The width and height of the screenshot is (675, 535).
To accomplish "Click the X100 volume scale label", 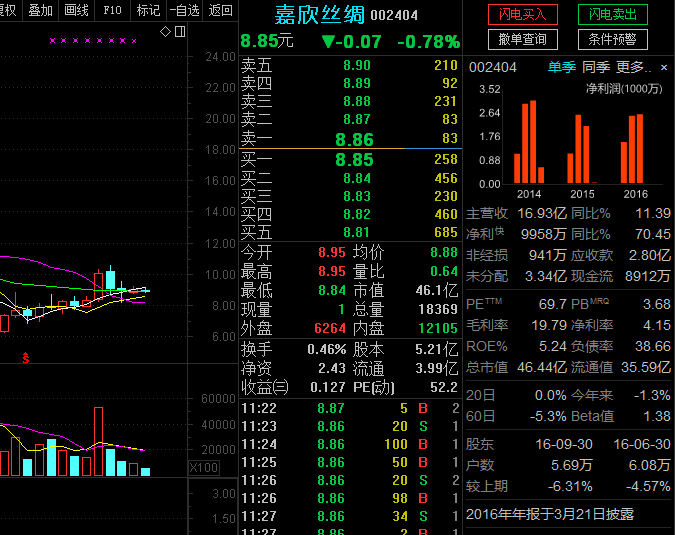I will pos(204,467).
